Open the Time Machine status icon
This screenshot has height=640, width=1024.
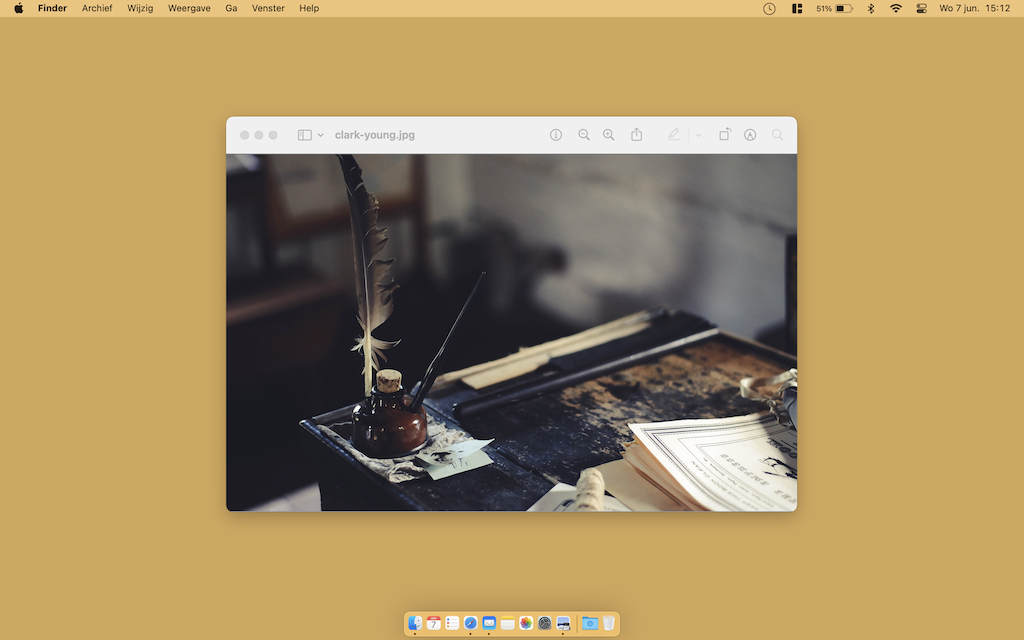click(769, 8)
